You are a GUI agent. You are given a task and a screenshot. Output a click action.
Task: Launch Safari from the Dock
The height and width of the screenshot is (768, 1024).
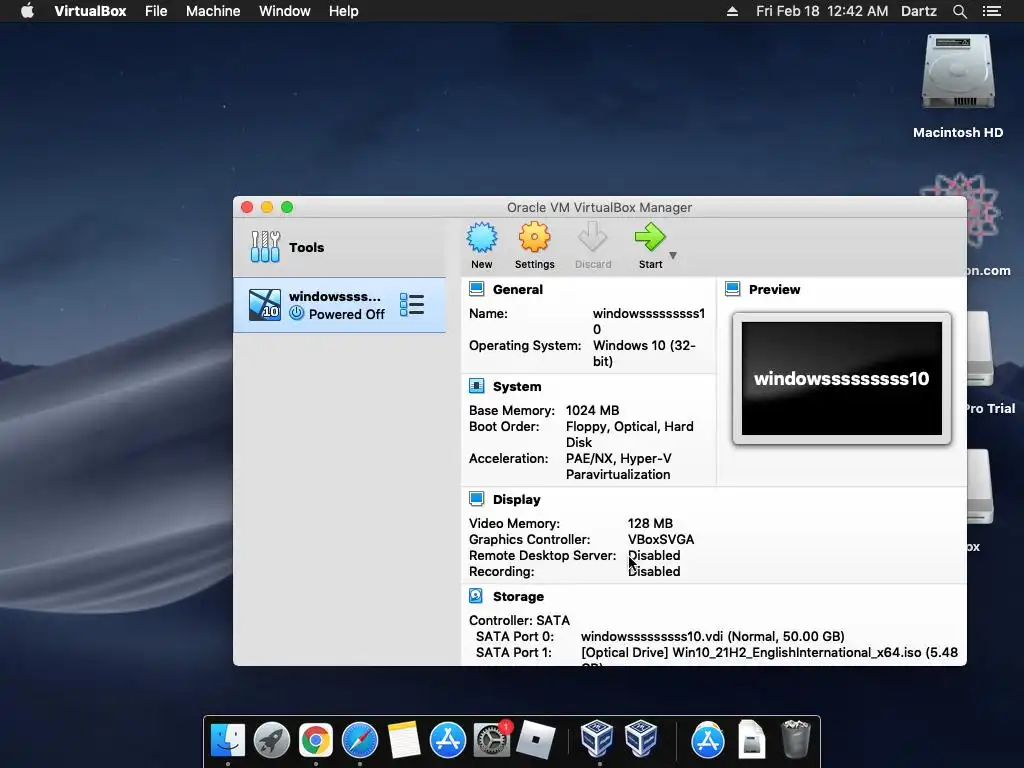pos(360,740)
